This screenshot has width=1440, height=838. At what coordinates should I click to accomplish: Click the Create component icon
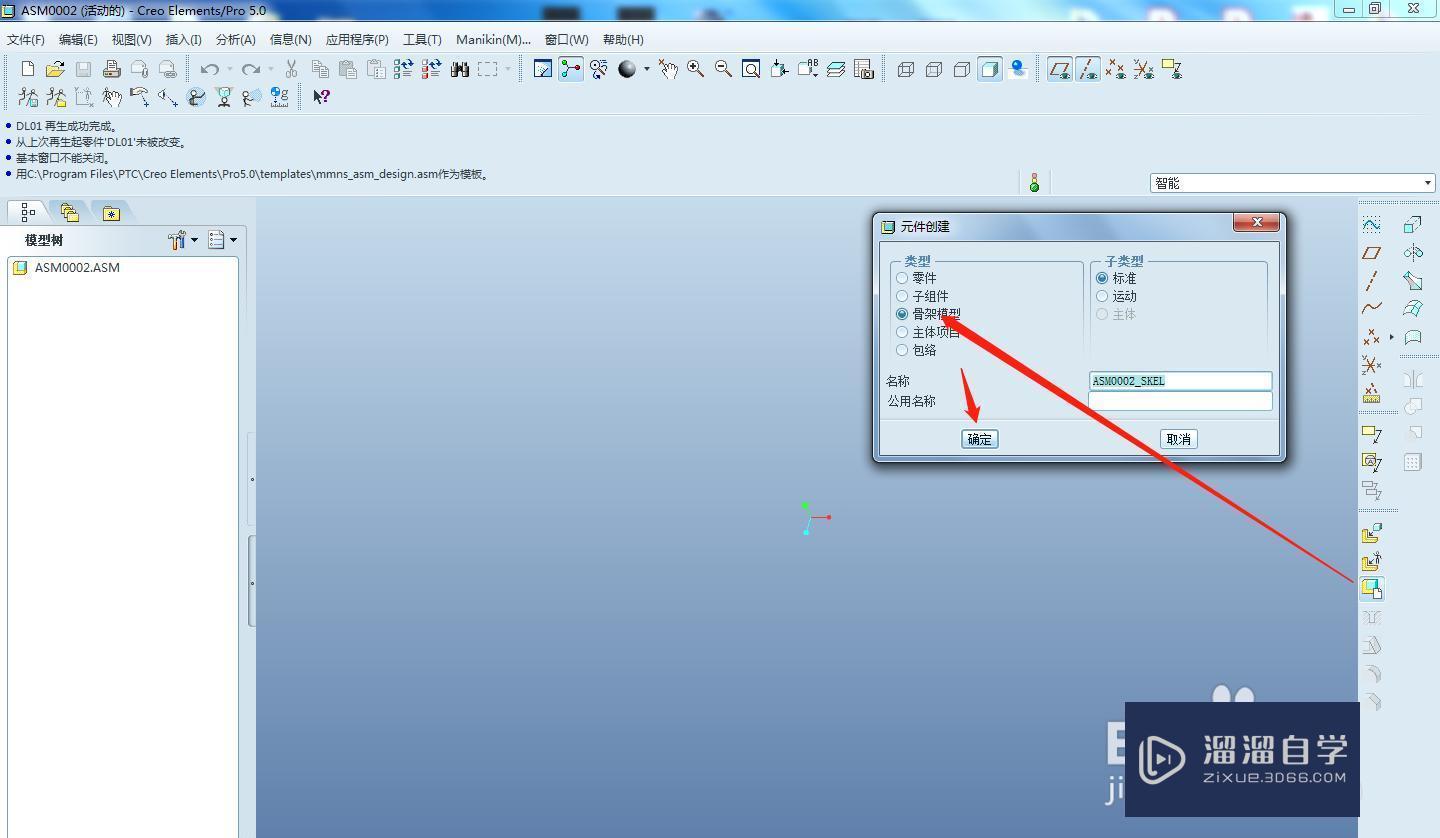point(1371,589)
